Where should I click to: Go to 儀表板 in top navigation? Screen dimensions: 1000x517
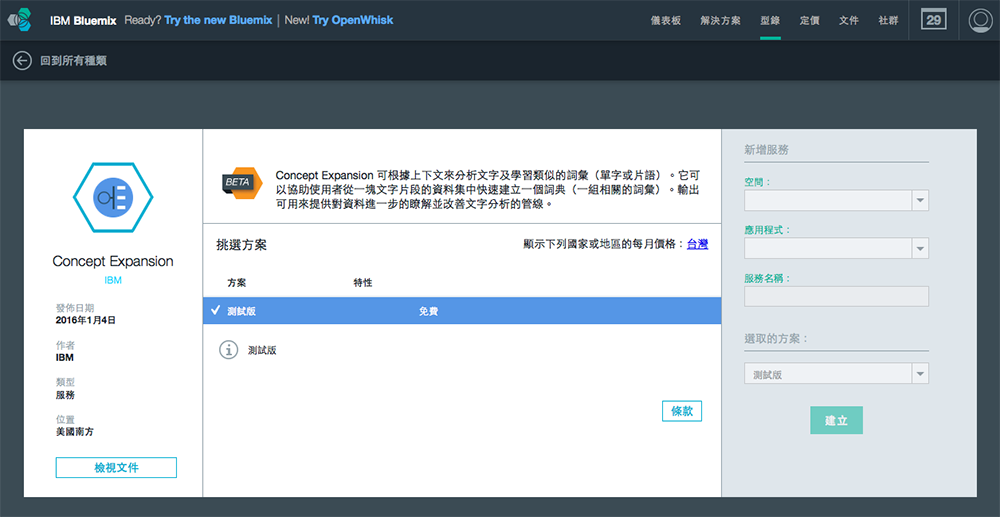click(x=665, y=20)
